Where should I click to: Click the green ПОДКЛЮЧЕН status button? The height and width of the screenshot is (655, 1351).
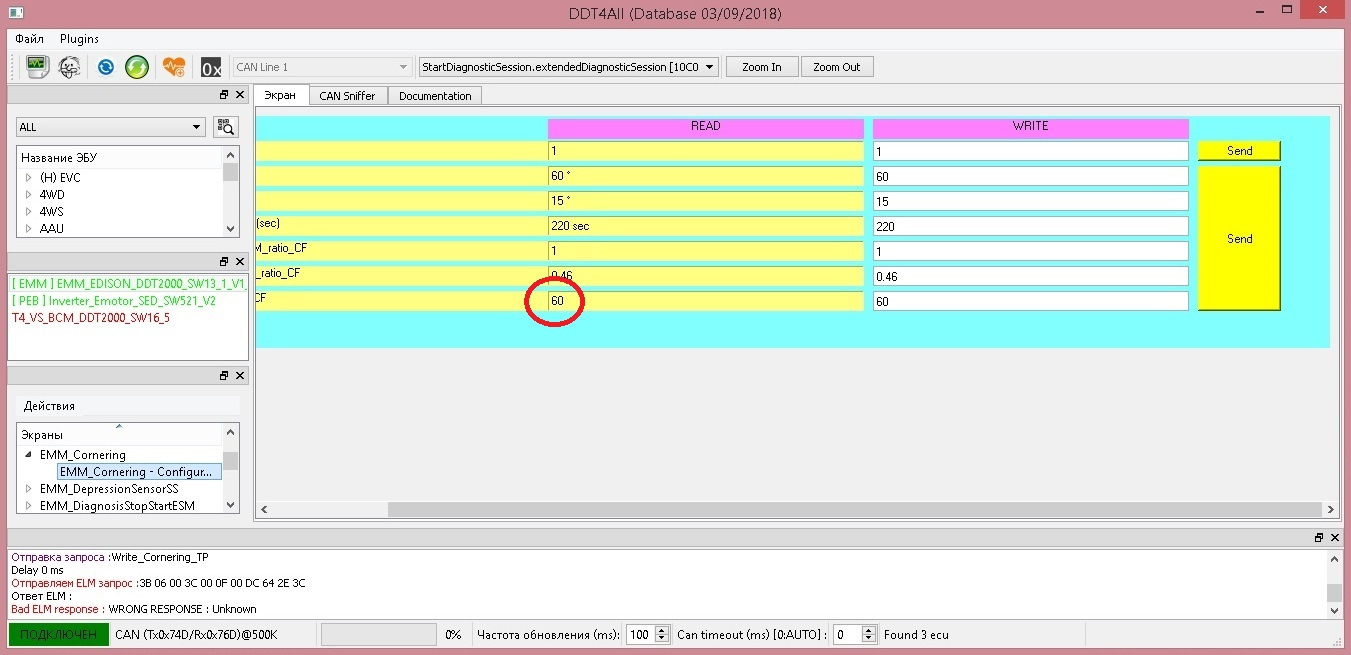(59, 634)
